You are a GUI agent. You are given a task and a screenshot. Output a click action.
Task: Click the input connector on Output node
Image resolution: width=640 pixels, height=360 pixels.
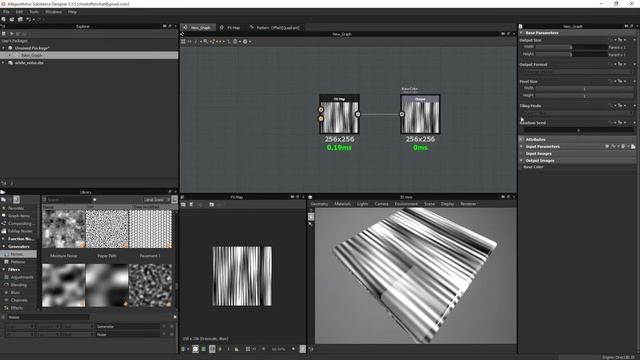click(x=402, y=114)
